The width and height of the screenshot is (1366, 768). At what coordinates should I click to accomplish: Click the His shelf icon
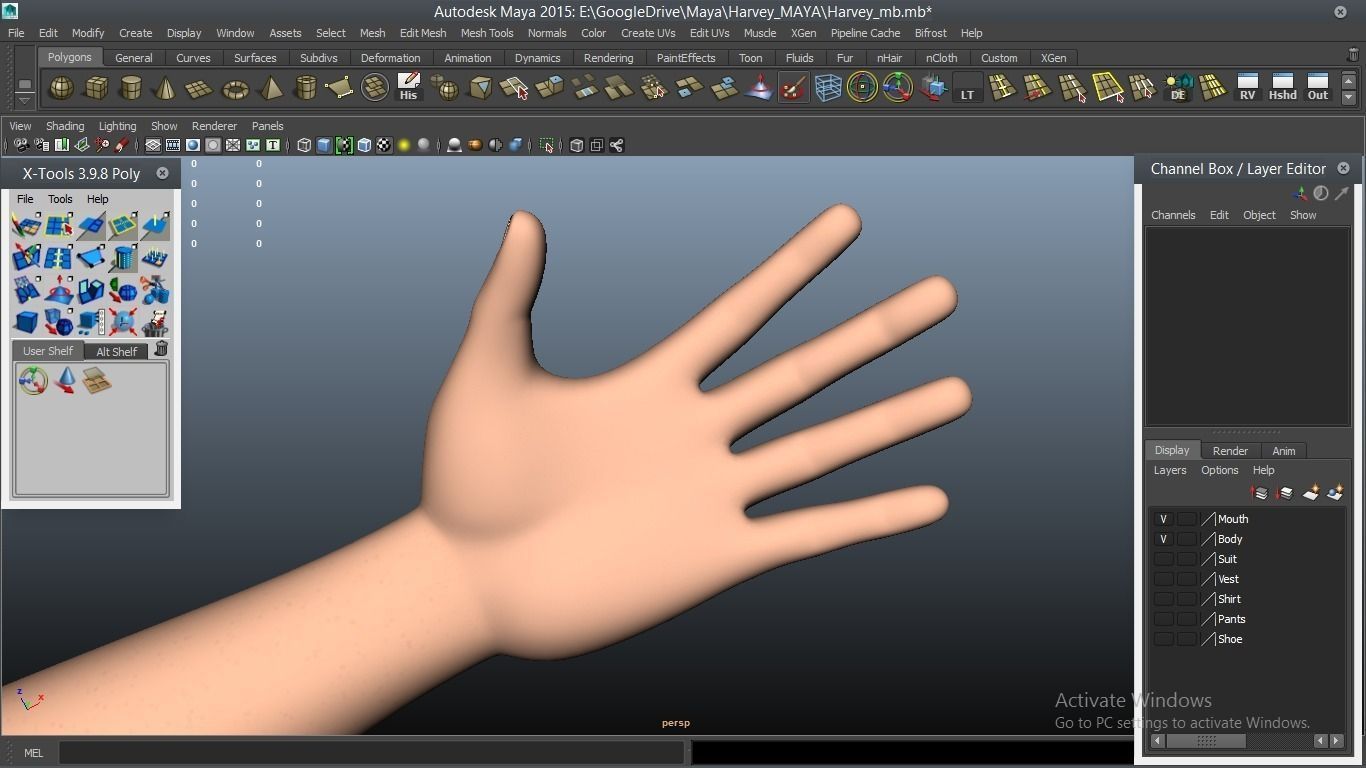(408, 87)
